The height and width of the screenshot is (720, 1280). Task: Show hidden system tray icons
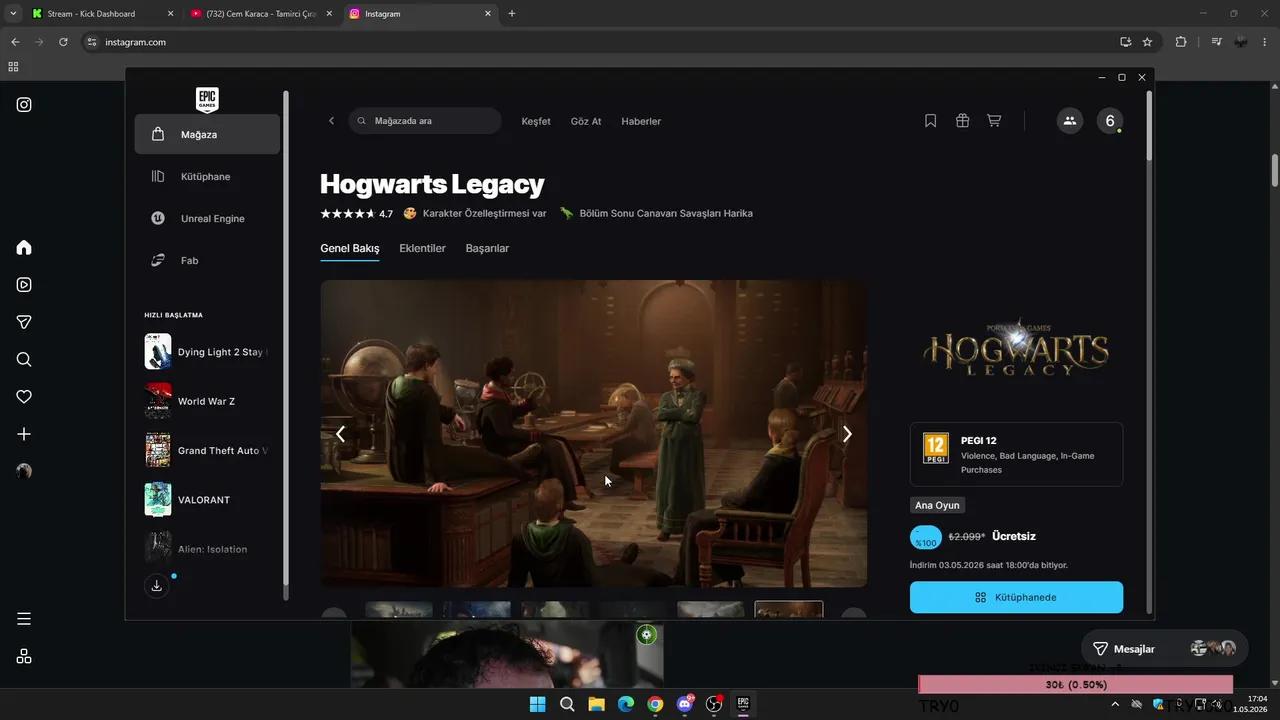(1115, 704)
